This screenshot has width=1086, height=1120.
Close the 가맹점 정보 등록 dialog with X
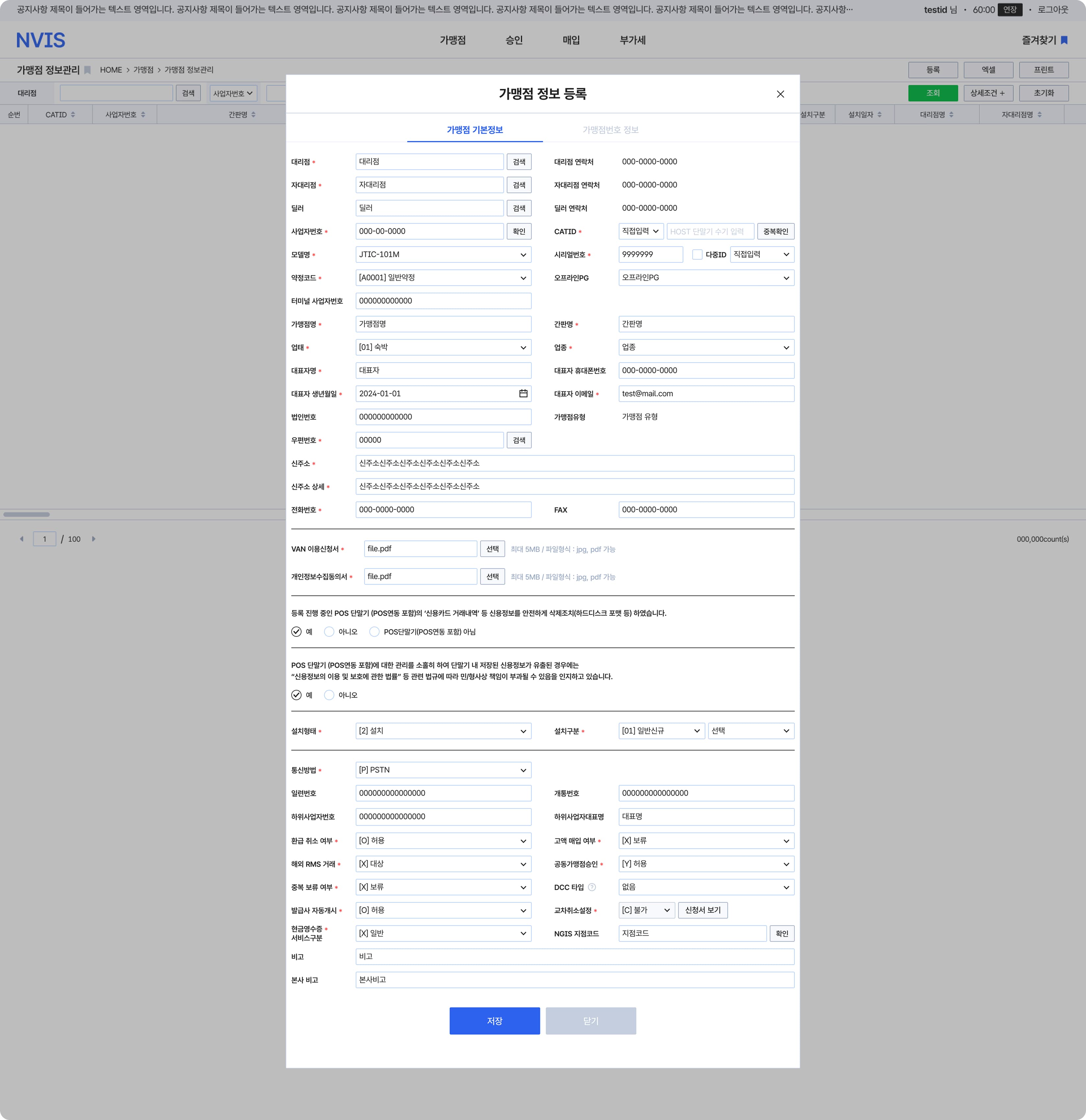(780, 94)
